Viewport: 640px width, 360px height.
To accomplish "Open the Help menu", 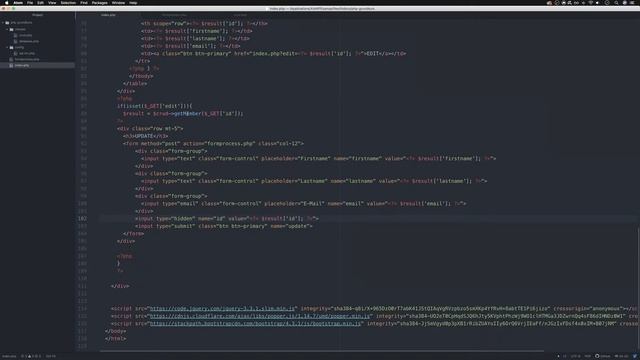I will click(x=133, y=3).
